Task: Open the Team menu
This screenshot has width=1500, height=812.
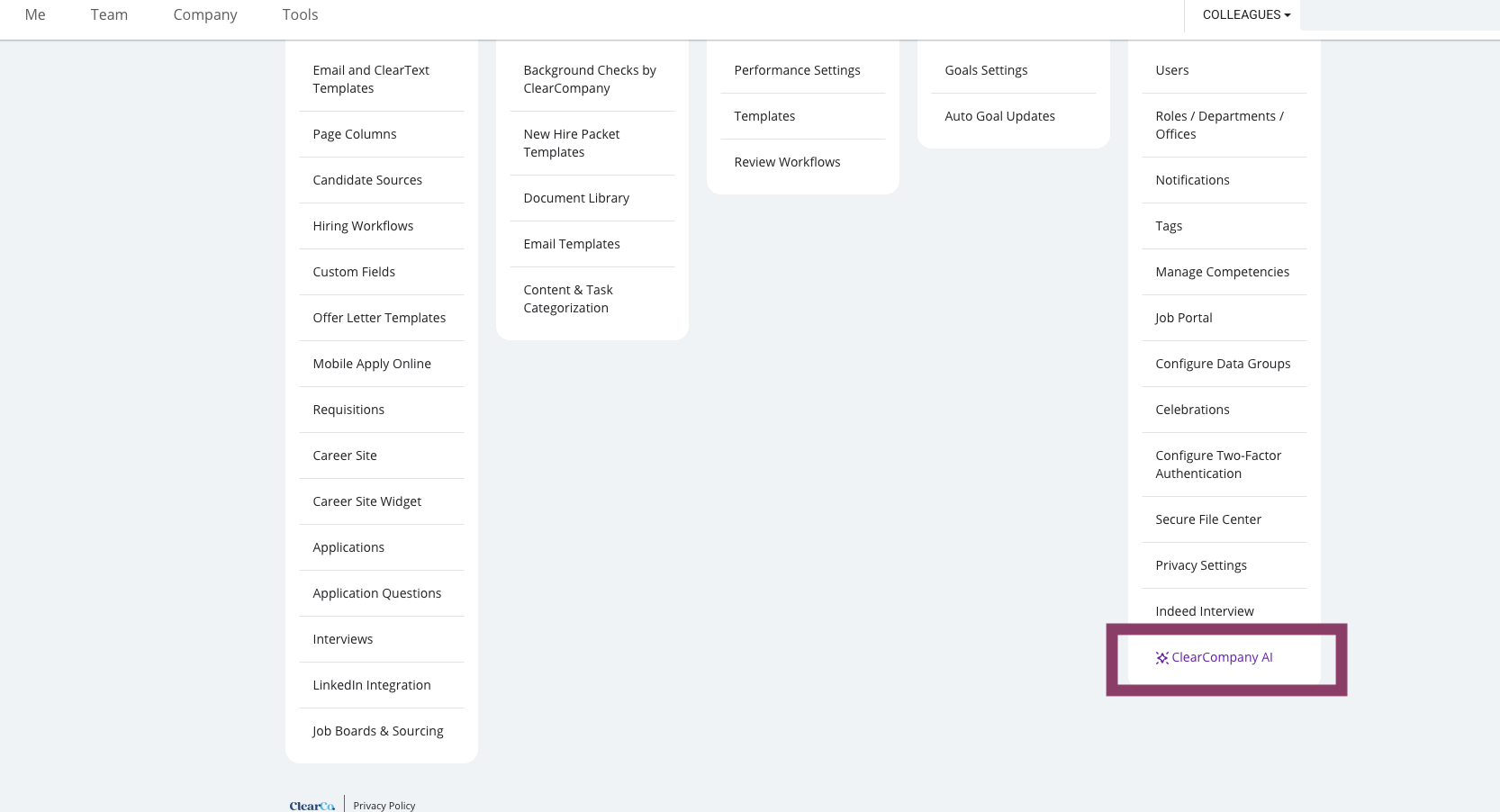Action: pos(109,14)
